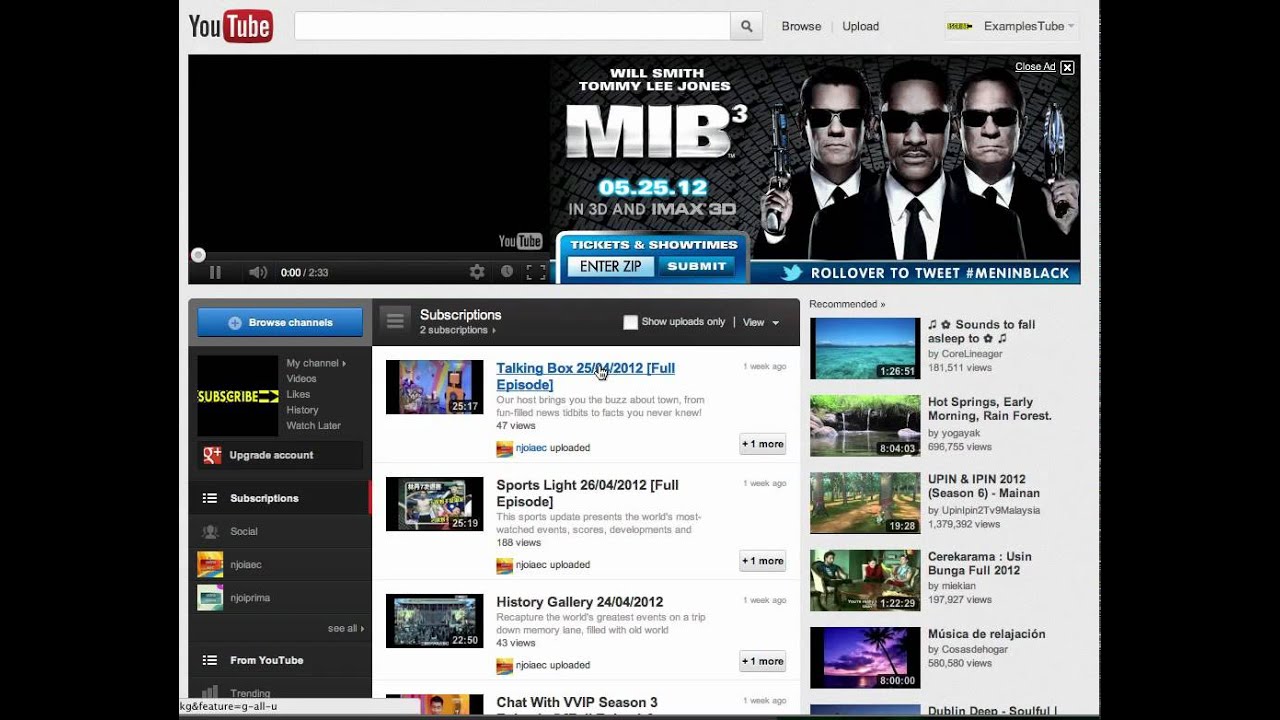This screenshot has height=720, width=1280.
Task: Open the Talking Box video thumbnail
Action: 434,387
